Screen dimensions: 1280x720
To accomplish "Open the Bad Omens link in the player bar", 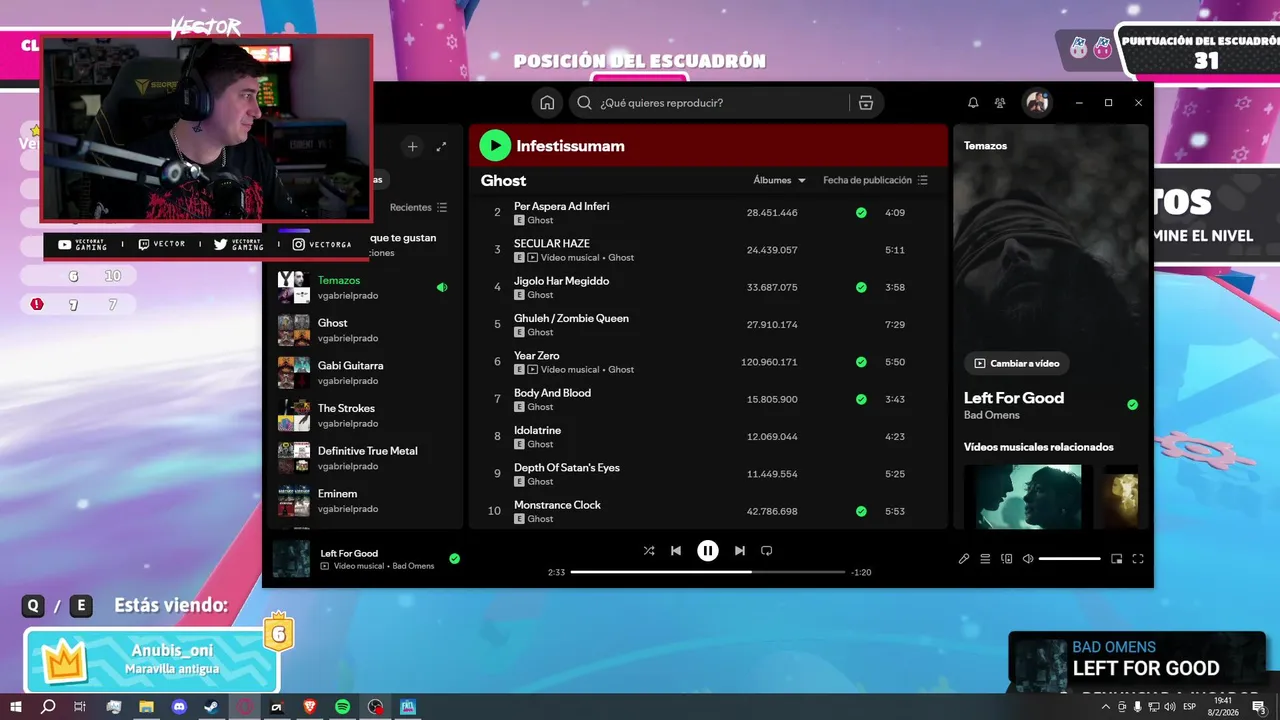I will (413, 566).
